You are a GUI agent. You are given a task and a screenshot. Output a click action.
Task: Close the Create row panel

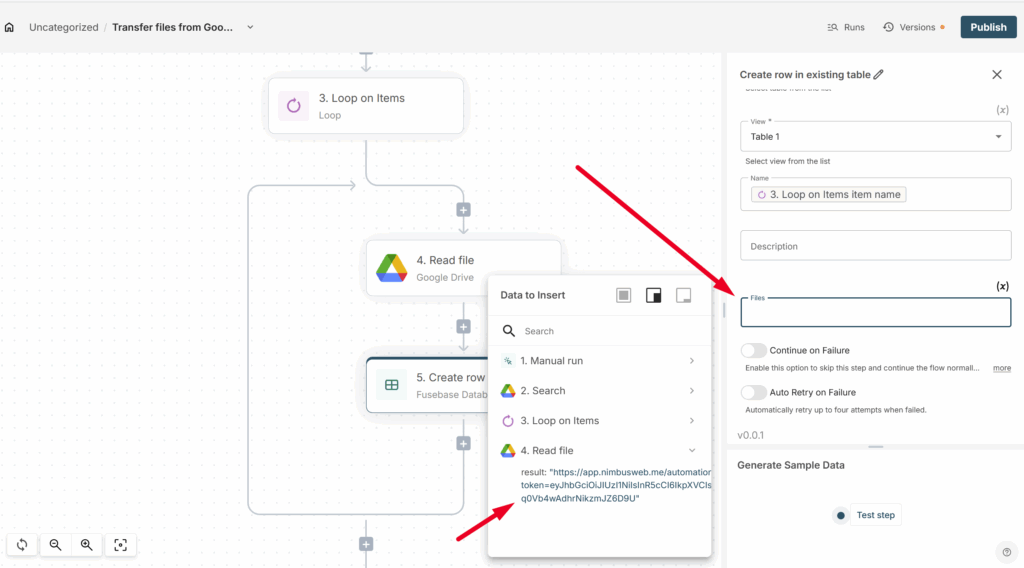point(996,74)
